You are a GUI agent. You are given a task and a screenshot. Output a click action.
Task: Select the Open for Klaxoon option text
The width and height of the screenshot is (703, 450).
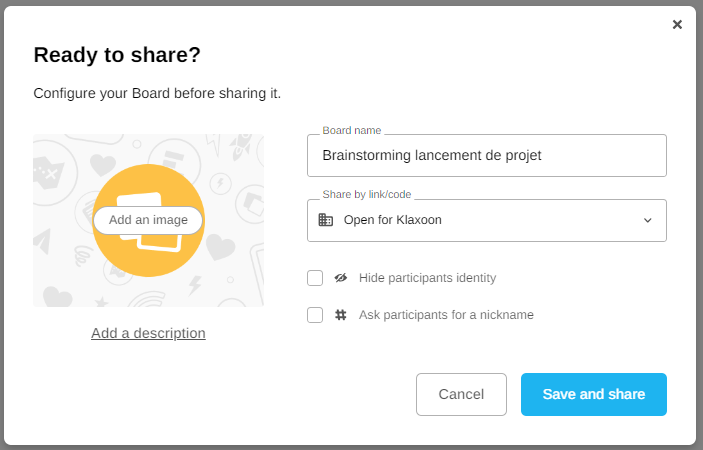pos(392,220)
